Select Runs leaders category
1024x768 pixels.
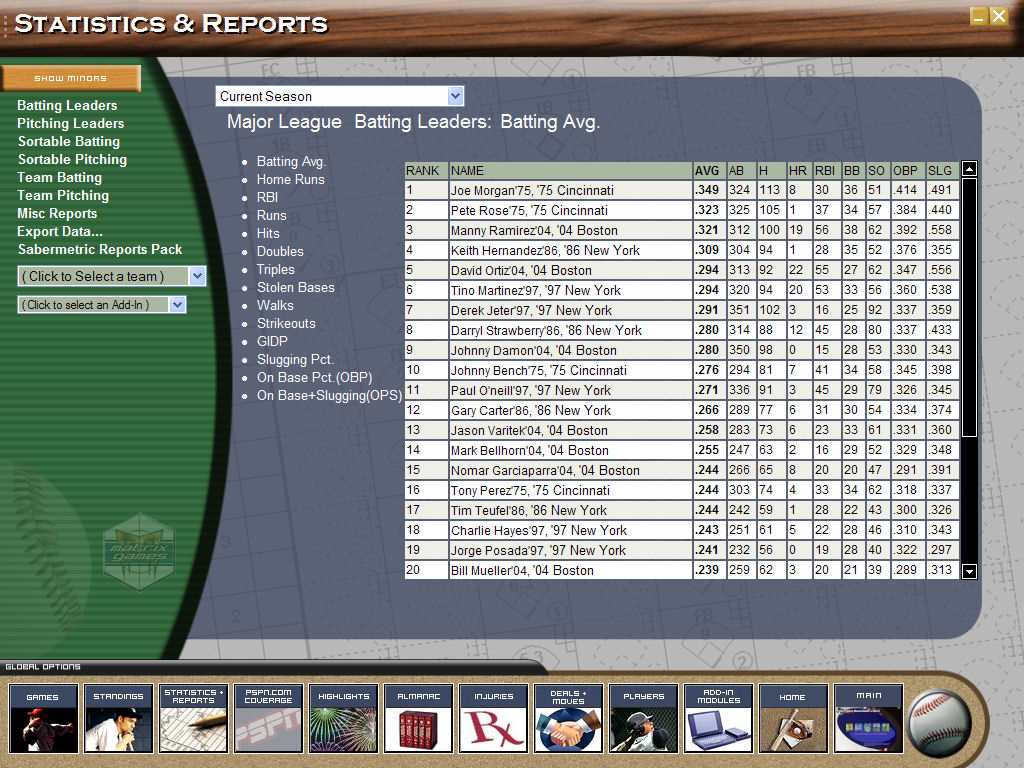click(x=272, y=215)
